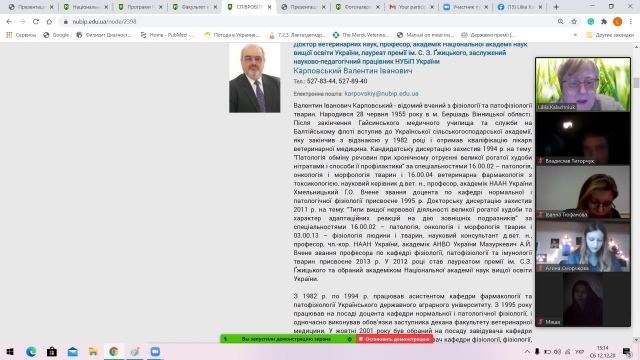Open the taskbar microphone tray icon
Screen dimensions: 640x360
(x=537, y=352)
